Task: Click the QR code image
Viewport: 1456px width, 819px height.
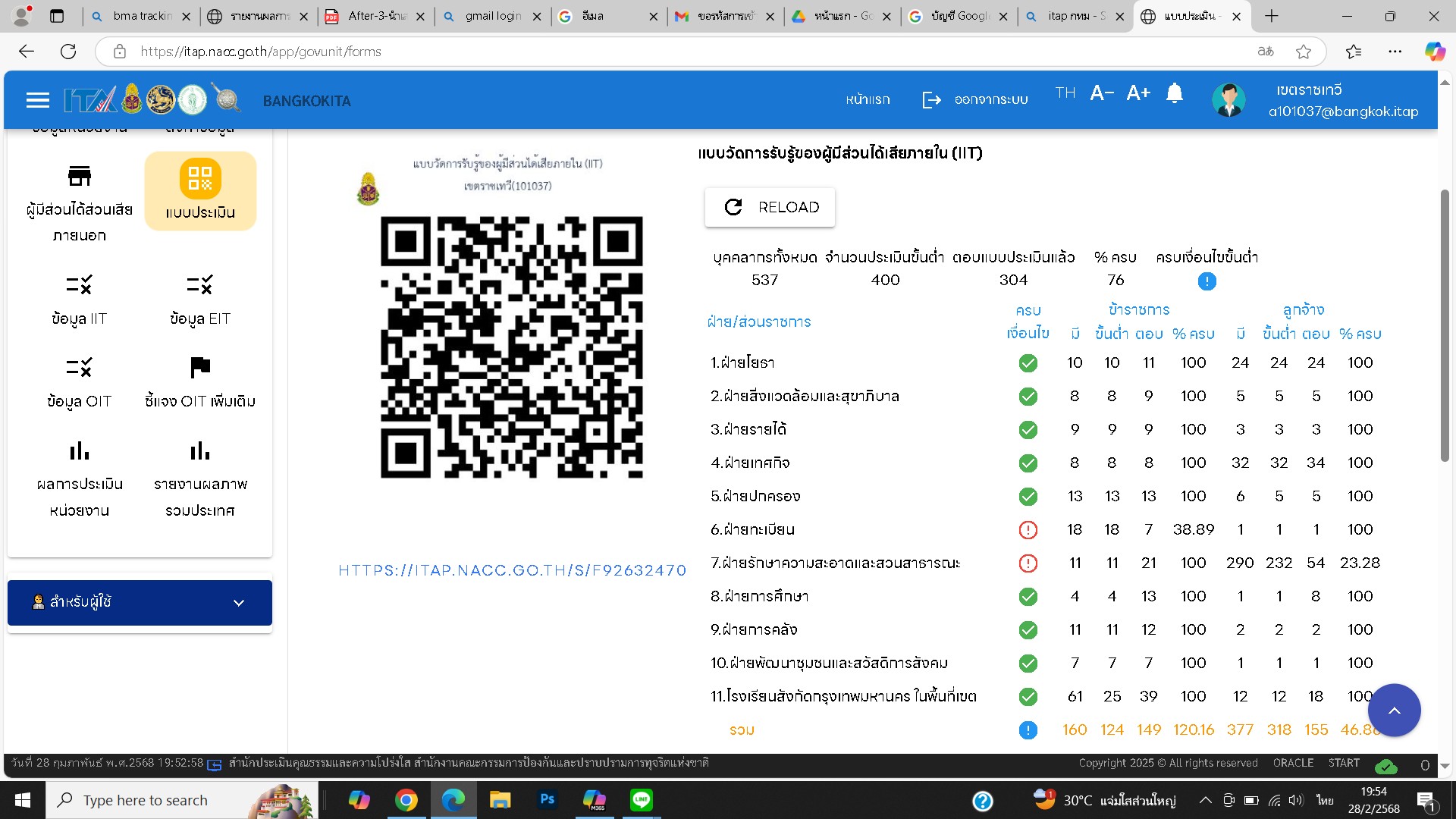Action: point(511,347)
